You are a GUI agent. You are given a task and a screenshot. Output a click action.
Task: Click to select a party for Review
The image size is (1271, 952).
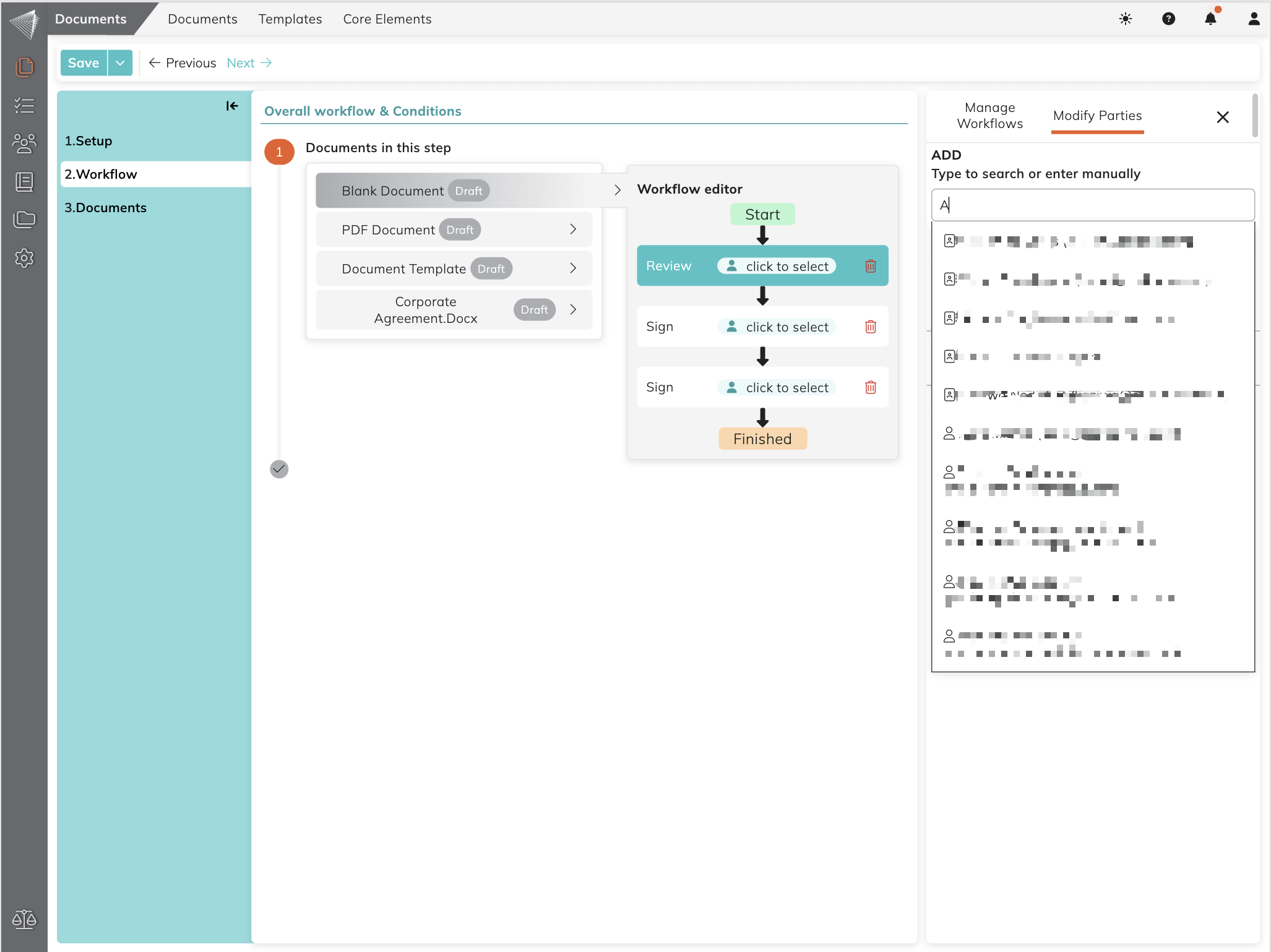coord(777,266)
